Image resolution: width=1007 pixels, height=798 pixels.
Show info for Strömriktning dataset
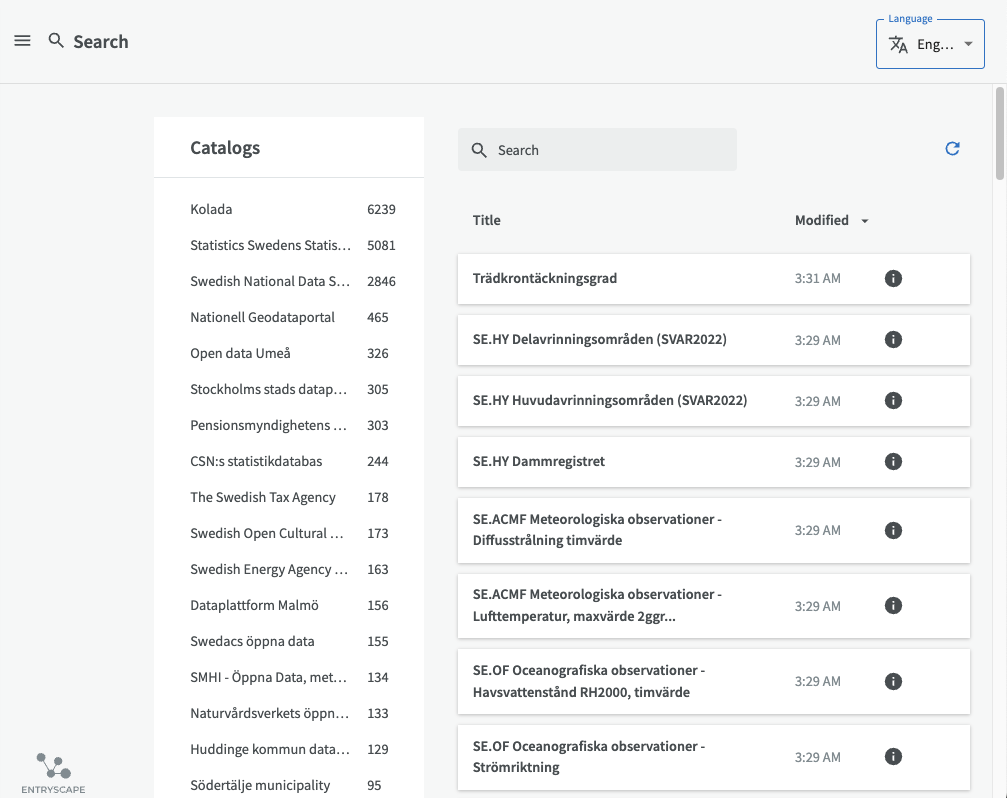tap(893, 756)
